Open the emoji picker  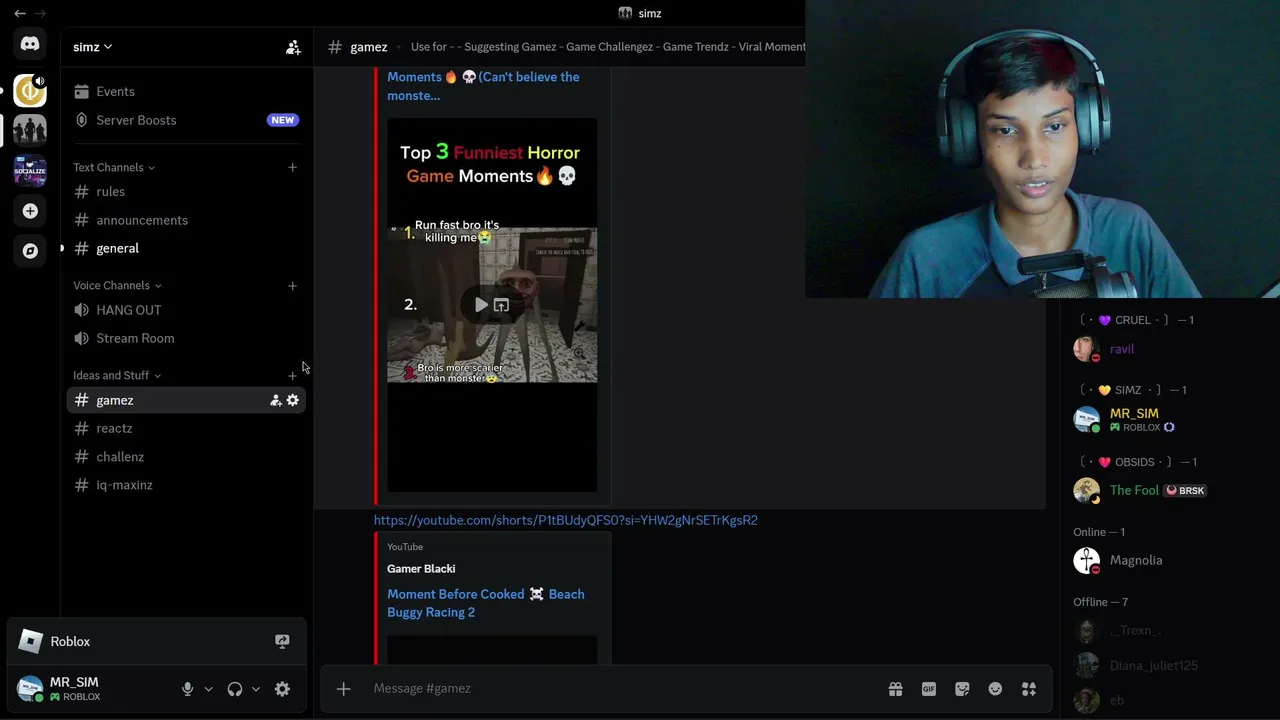(x=995, y=688)
